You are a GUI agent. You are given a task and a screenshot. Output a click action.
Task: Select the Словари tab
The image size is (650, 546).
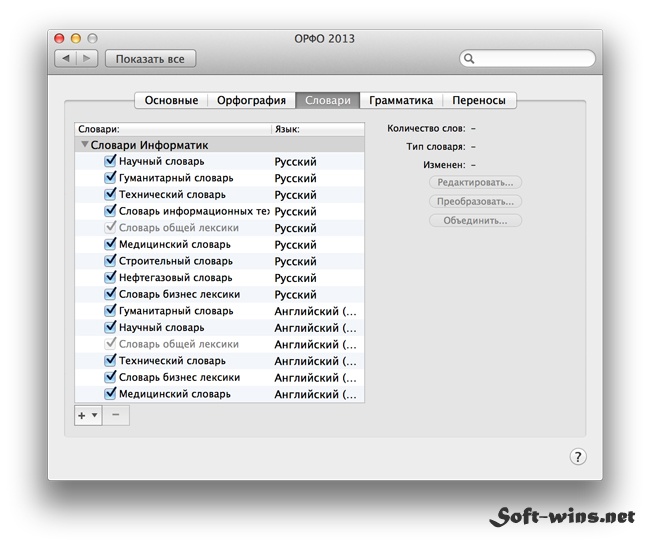[327, 100]
